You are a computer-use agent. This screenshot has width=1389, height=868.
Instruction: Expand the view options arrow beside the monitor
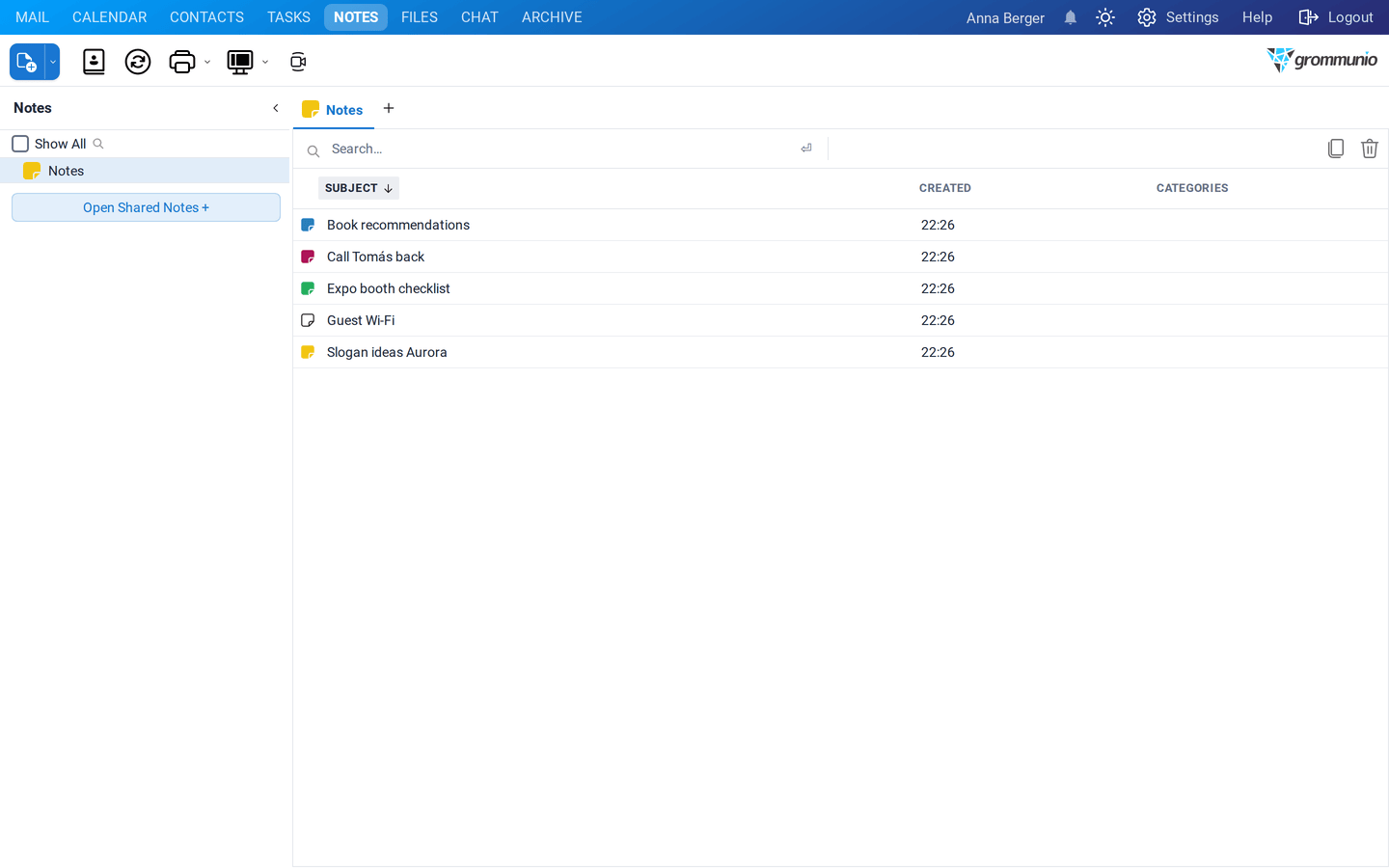[265, 63]
